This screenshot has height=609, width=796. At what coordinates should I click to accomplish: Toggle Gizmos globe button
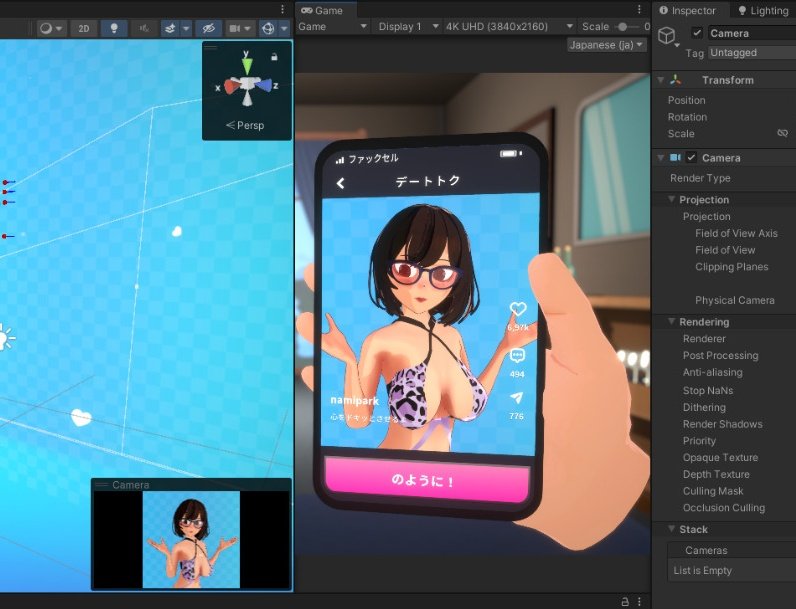(268, 28)
